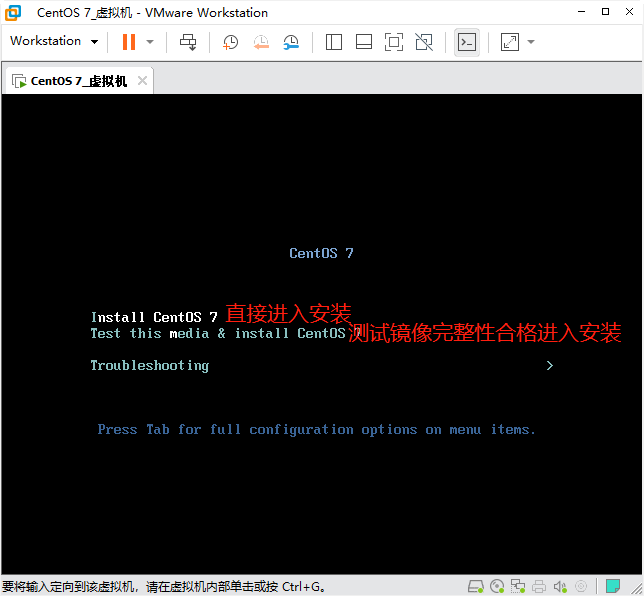Enter full screen mode

click(x=394, y=42)
